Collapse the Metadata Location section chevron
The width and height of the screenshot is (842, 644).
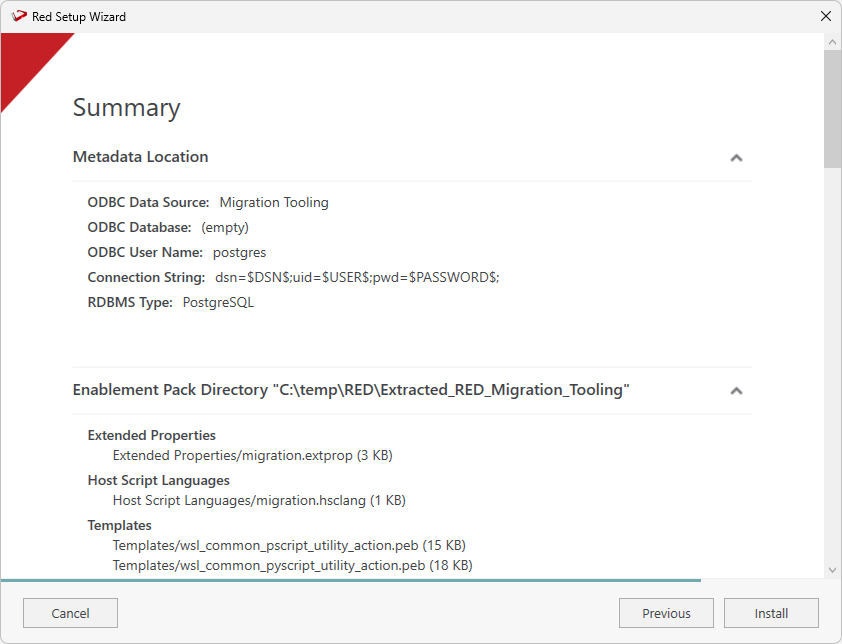tap(736, 158)
